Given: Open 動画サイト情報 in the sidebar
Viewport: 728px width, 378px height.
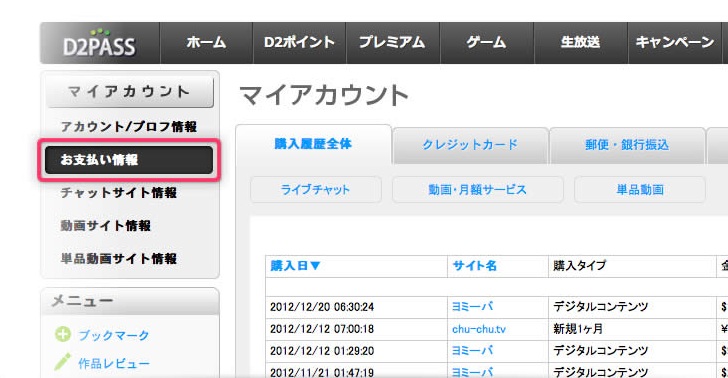Looking at the screenshot, I should click(x=105, y=226).
